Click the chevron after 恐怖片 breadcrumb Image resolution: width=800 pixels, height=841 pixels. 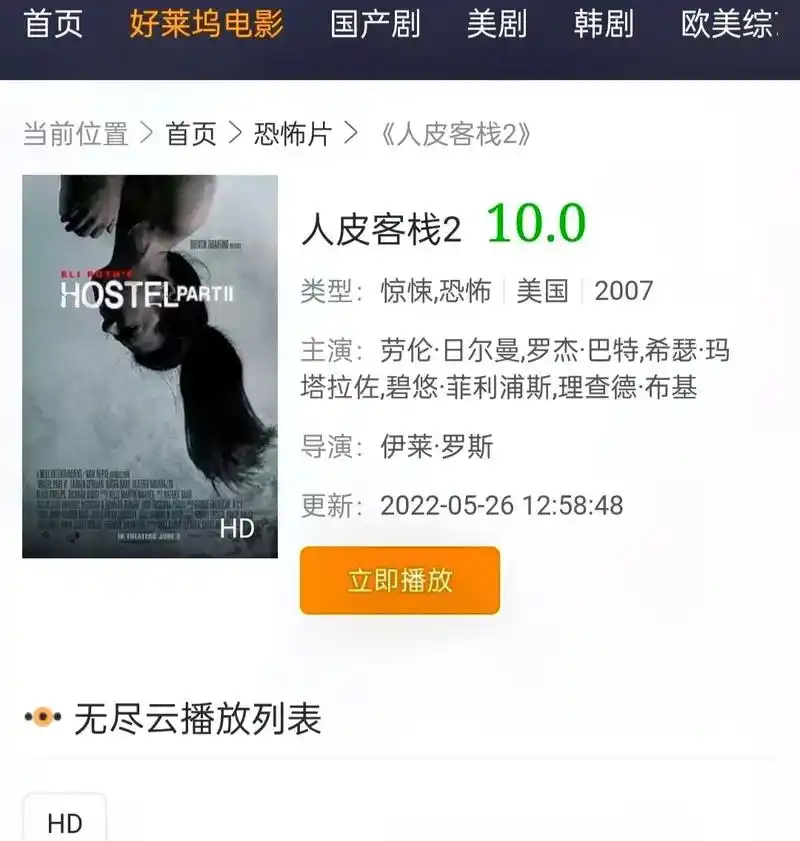coord(351,133)
